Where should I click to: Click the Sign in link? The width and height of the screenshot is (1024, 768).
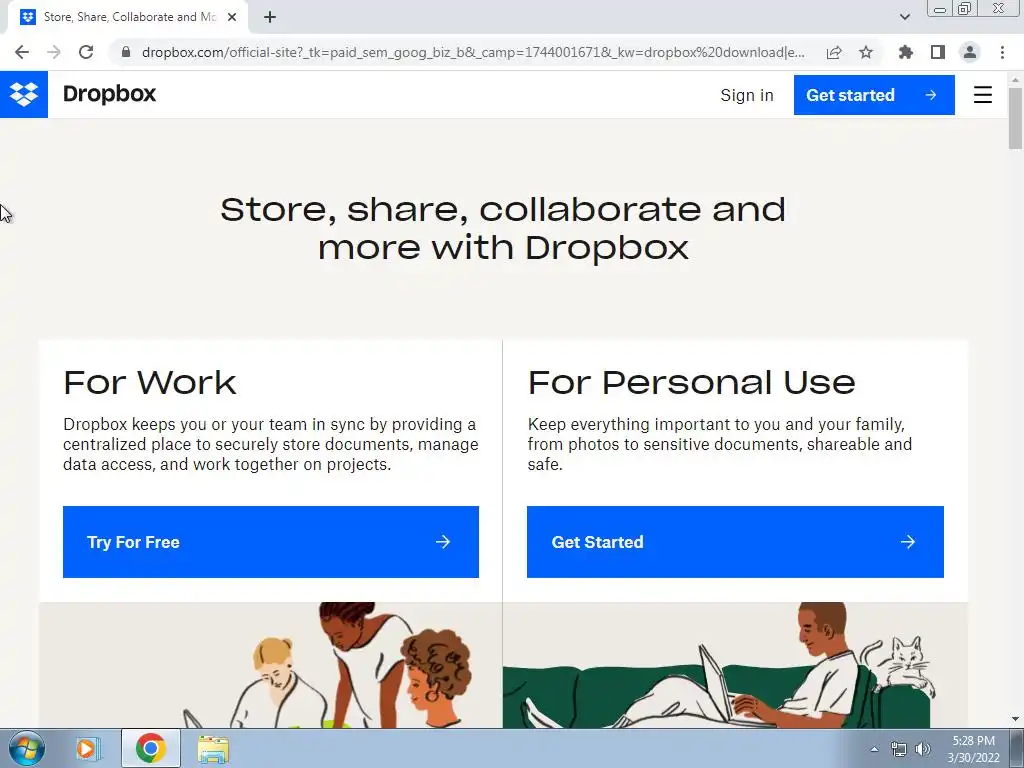coord(746,95)
